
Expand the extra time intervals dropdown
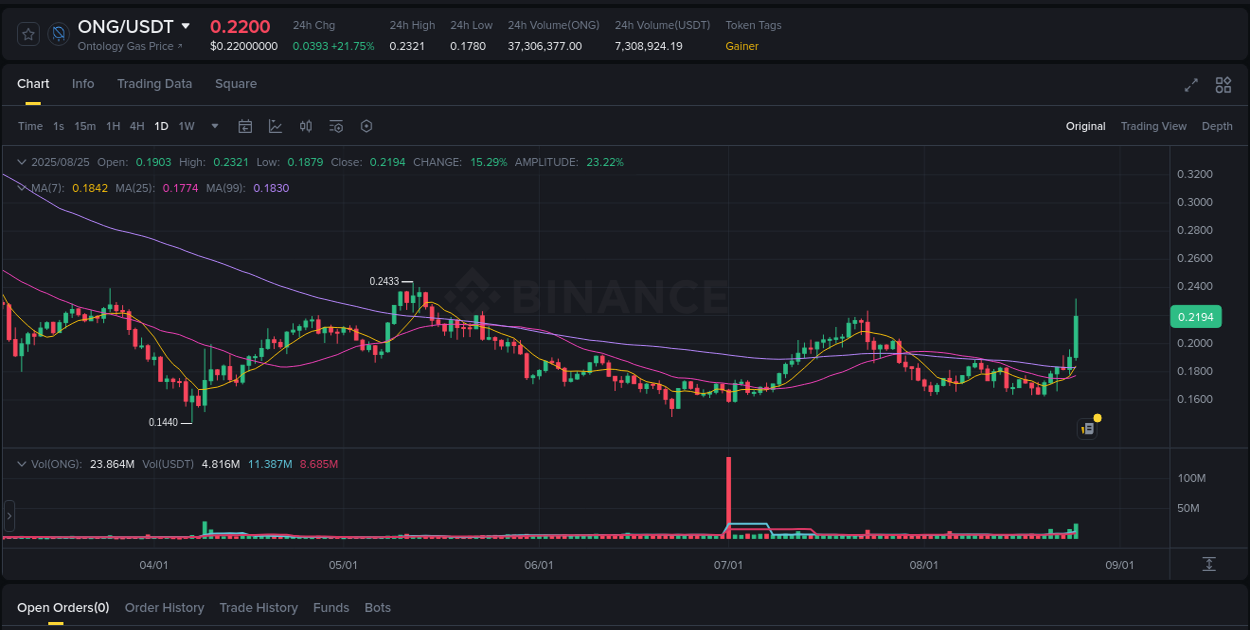point(214,126)
